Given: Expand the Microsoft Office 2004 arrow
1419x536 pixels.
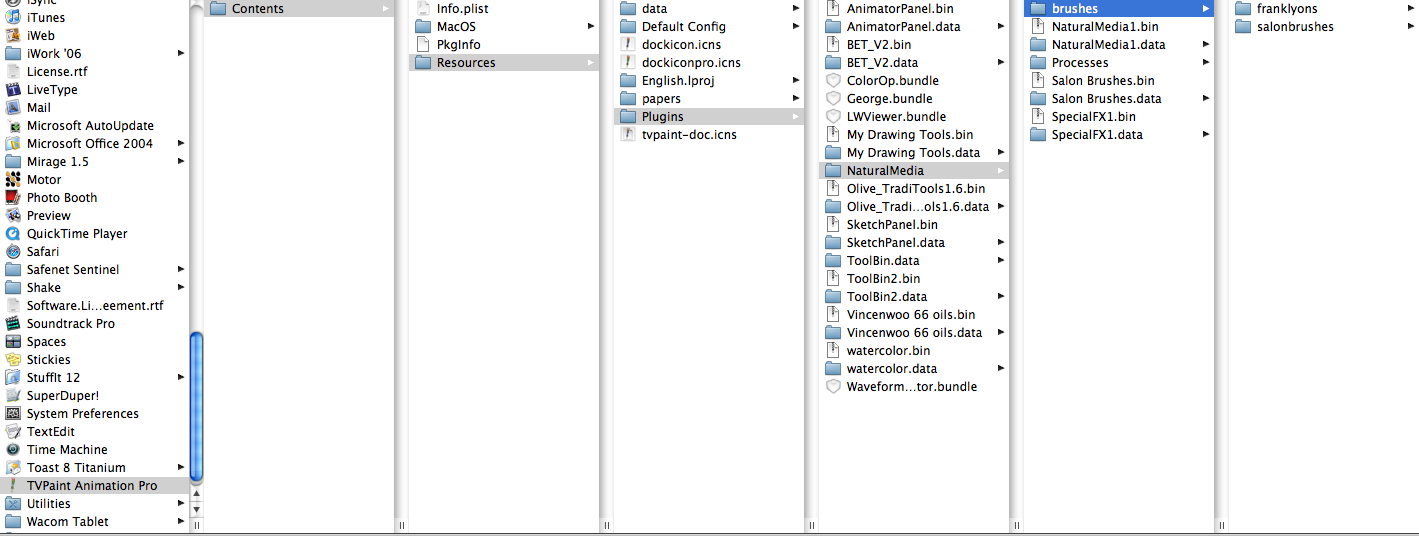Looking at the screenshot, I should click(x=181, y=143).
